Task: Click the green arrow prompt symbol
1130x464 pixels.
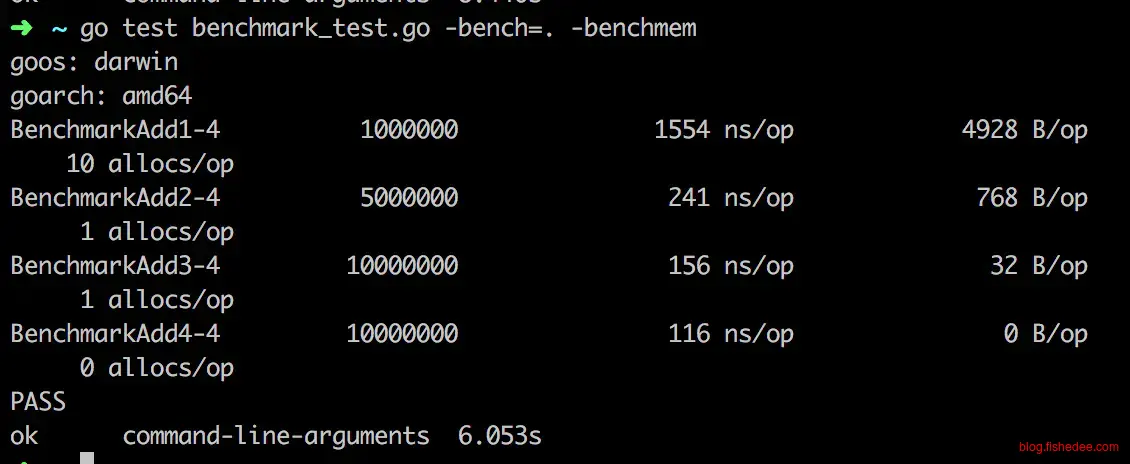Action: point(21,28)
